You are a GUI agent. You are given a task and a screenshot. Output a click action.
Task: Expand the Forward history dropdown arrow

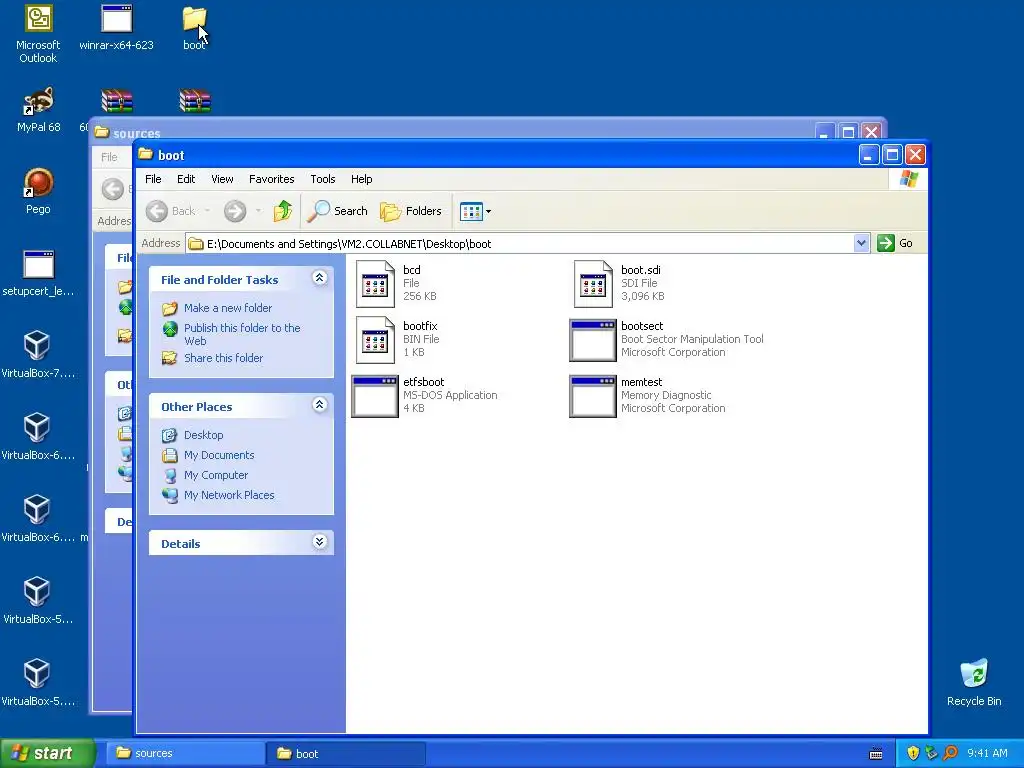tap(259, 211)
